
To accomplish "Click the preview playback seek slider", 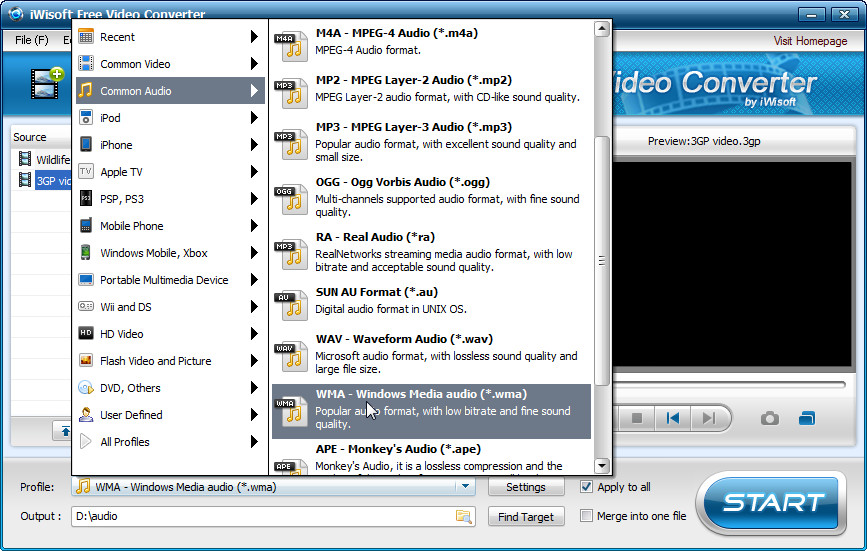I will pyautogui.click(x=729, y=384).
